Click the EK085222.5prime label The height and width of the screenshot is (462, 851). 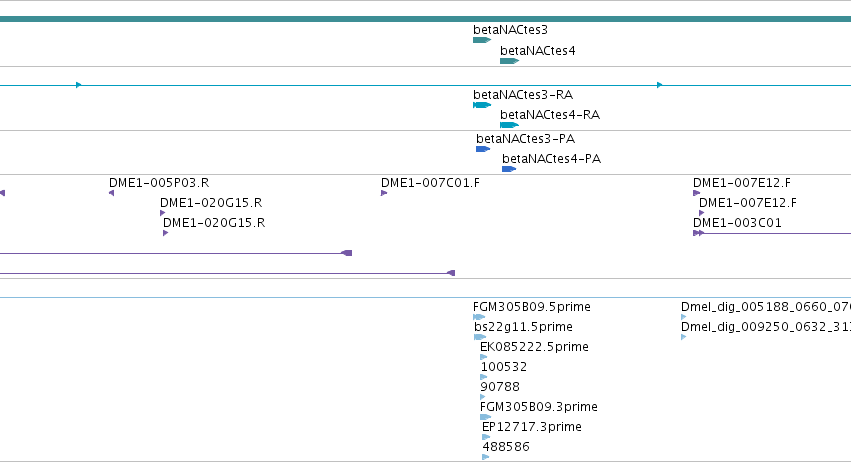click(x=534, y=347)
